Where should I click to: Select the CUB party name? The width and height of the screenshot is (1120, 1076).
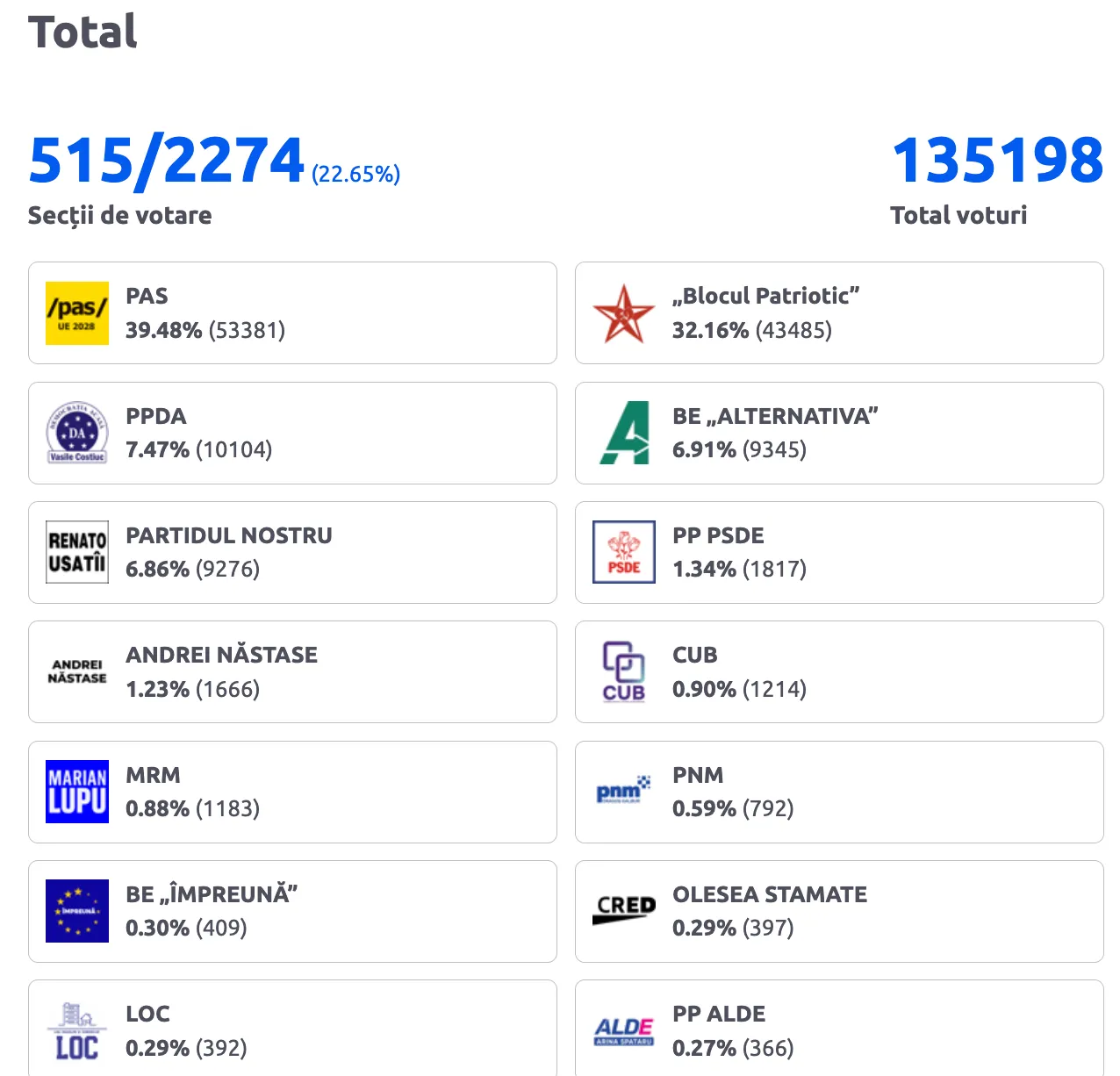695,655
